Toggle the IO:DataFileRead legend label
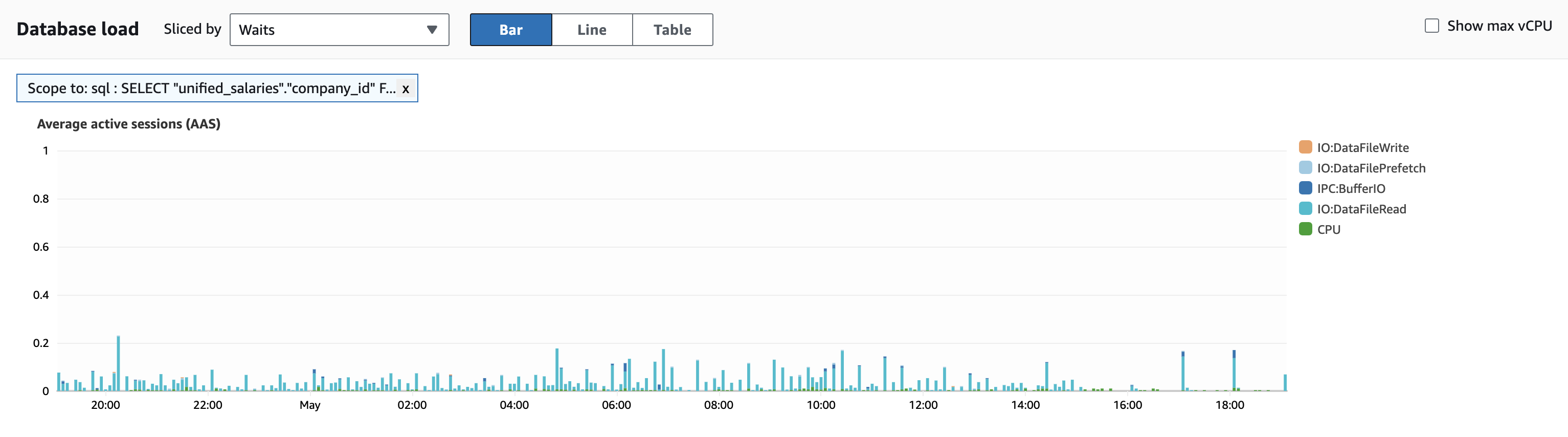This screenshot has width=1568, height=437. point(1361,209)
